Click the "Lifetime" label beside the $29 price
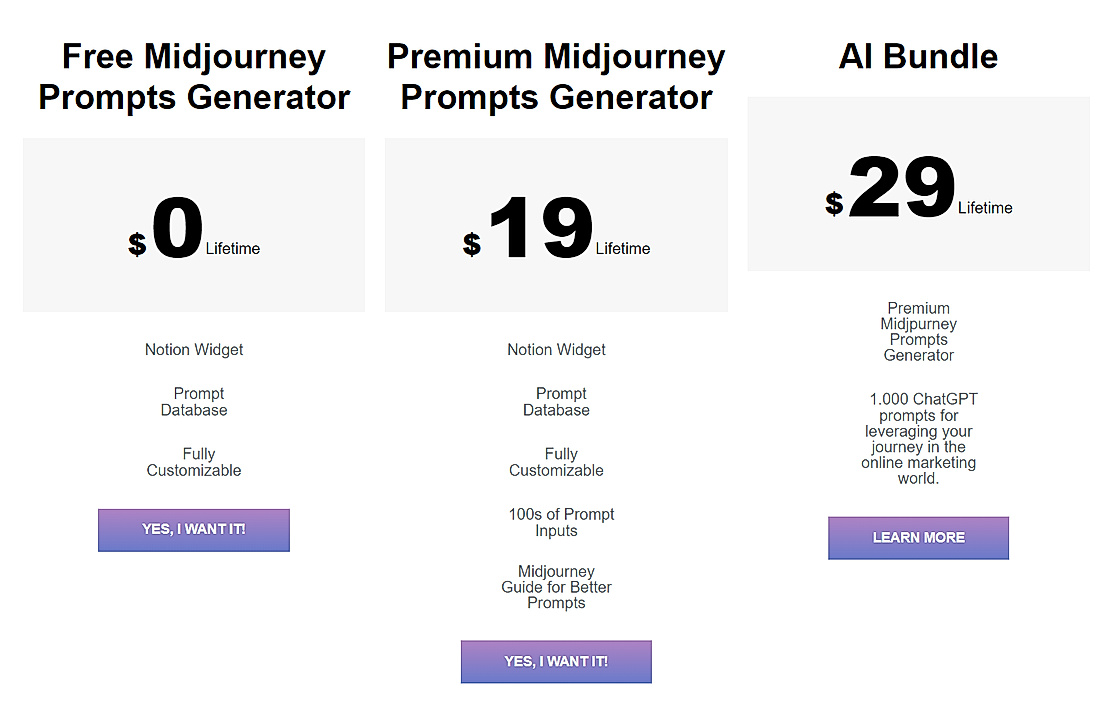1108x715 pixels. pyautogui.click(x=985, y=208)
